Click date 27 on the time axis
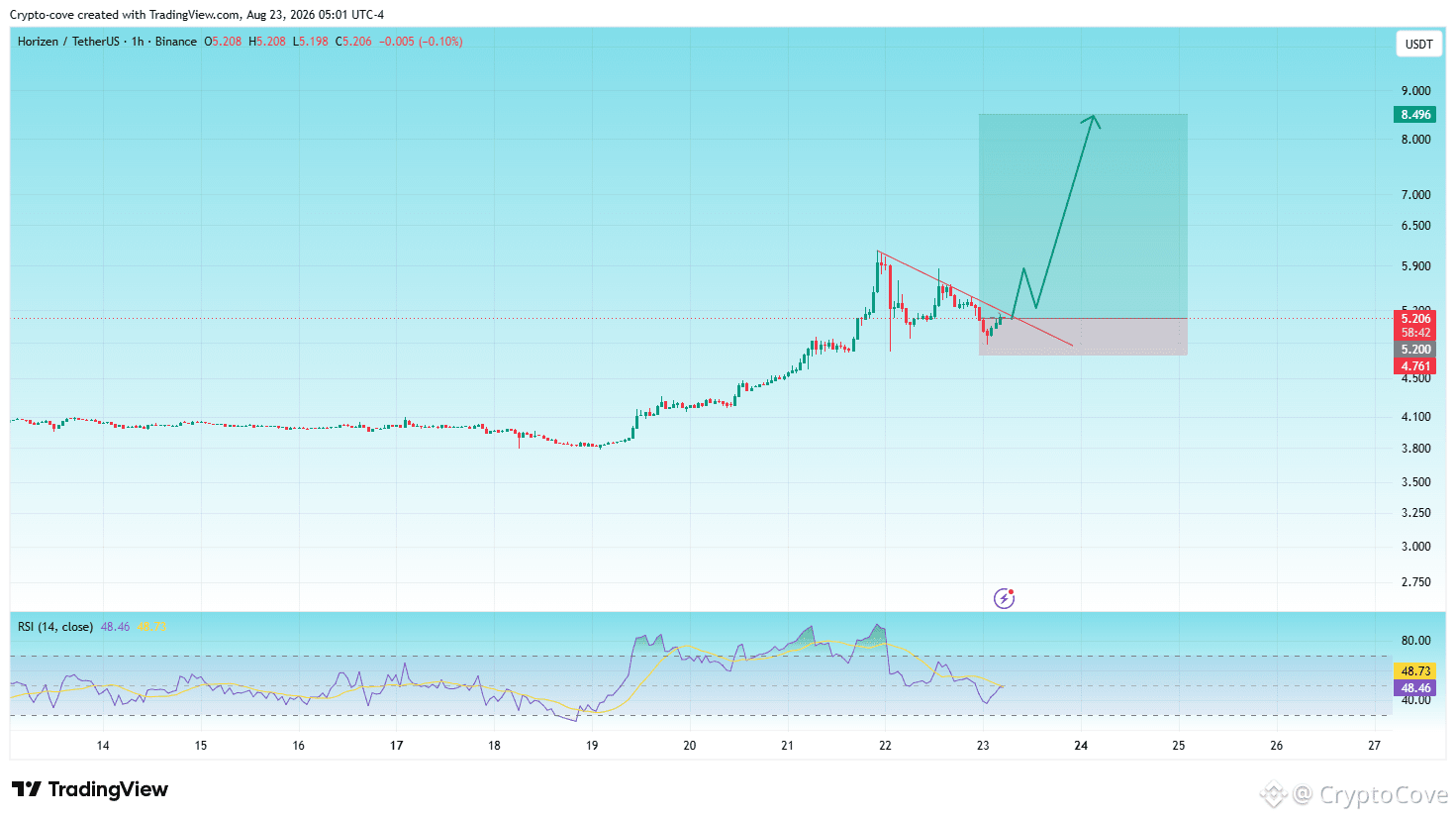 pyautogui.click(x=1374, y=746)
